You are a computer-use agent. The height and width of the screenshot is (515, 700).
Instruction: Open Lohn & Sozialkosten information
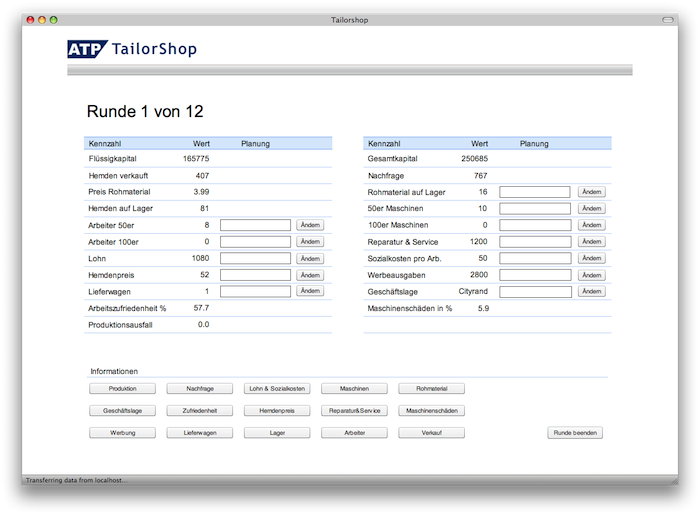point(277,389)
